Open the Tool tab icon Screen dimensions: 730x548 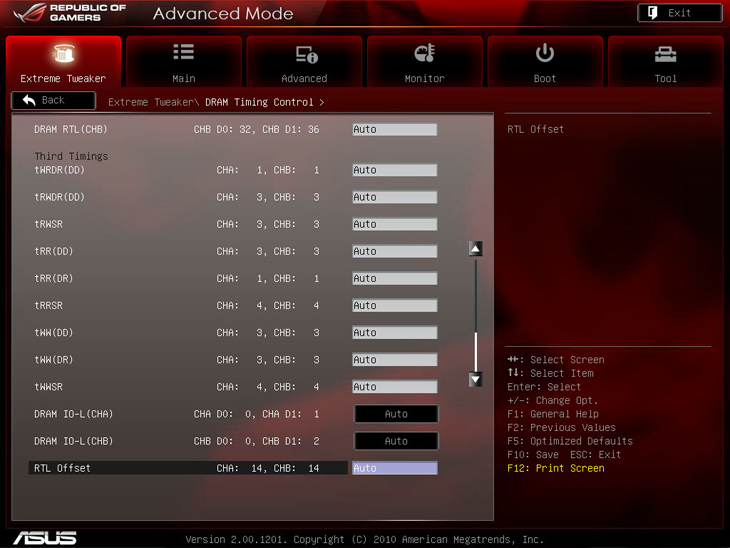coord(665,53)
